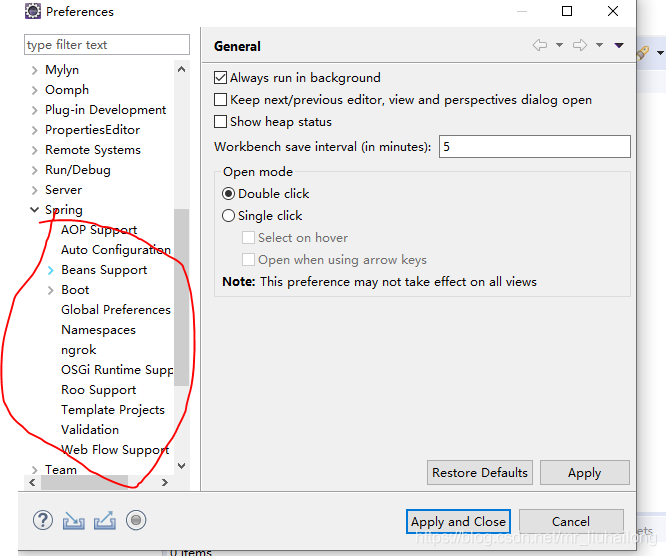Select the Plug-in Development label
Image resolution: width=666 pixels, height=556 pixels.
click(x=105, y=110)
